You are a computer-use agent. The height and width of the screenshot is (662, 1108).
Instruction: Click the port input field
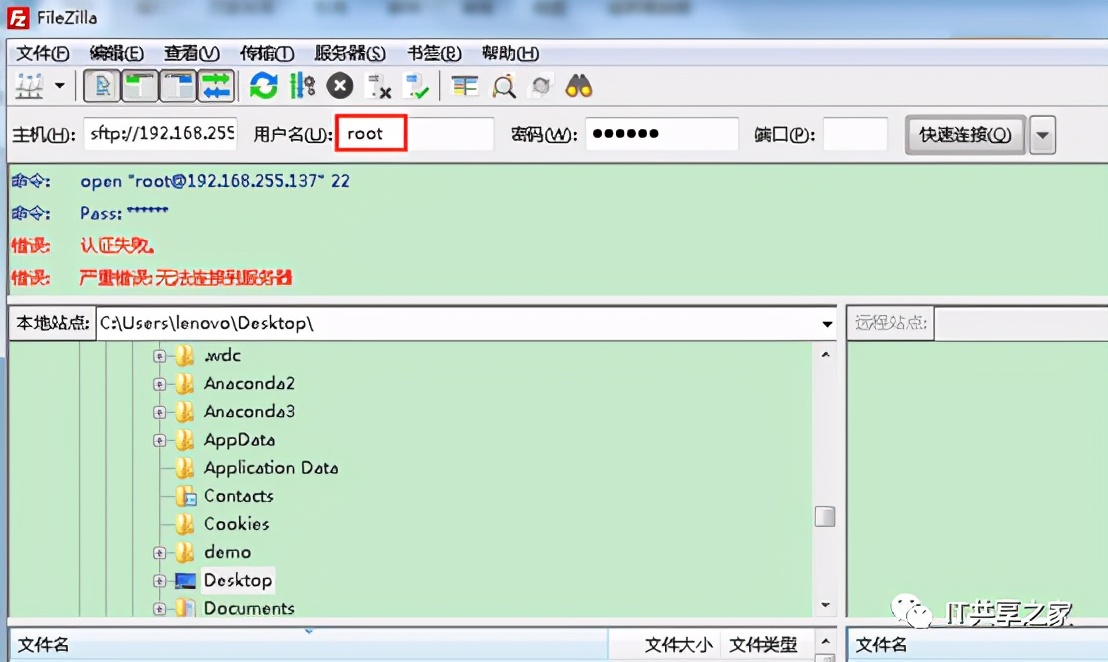tap(855, 134)
